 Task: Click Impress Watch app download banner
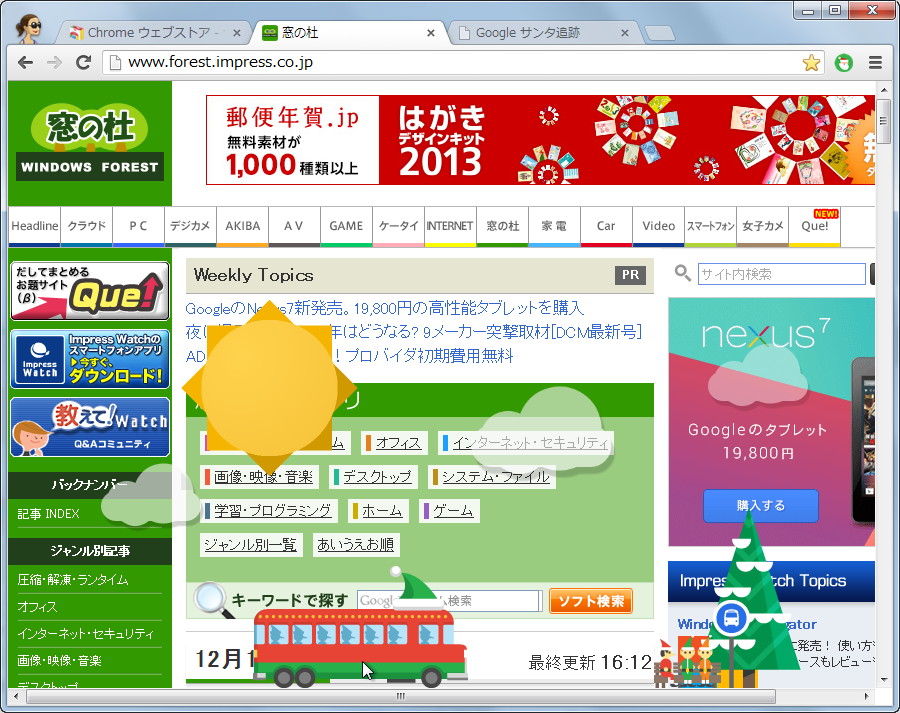90,359
